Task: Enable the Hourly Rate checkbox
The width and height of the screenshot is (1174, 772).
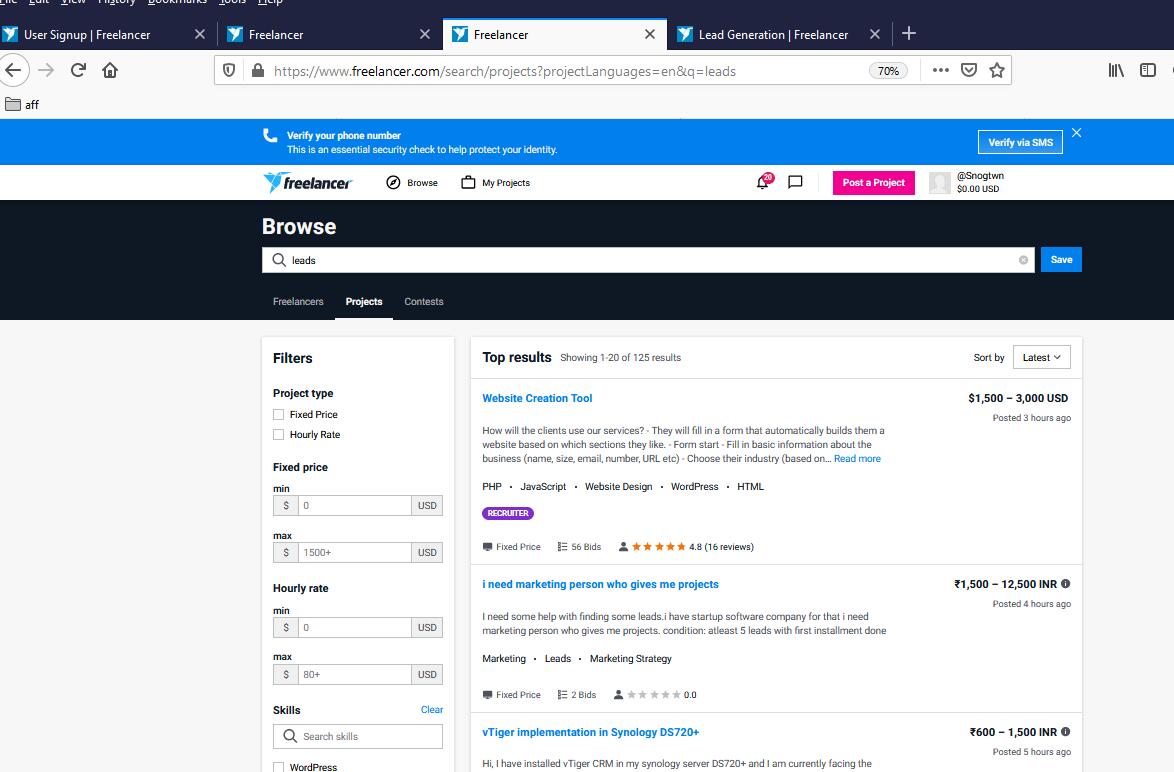Action: (279, 435)
